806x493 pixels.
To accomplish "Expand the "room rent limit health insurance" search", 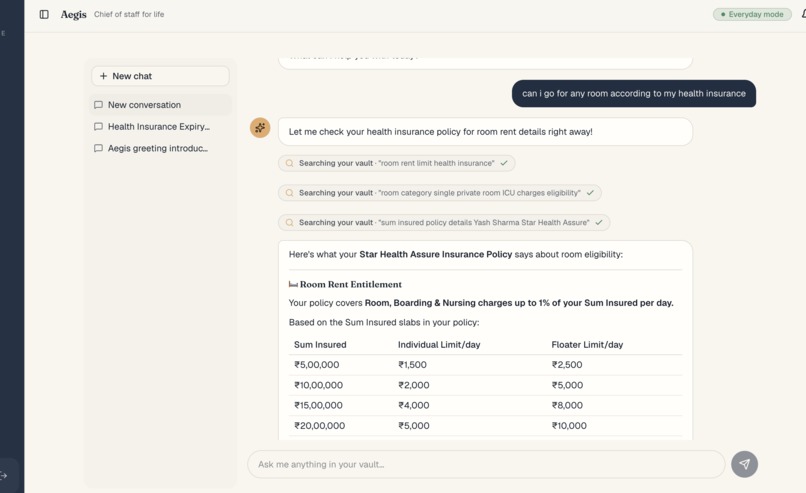I will [396, 163].
